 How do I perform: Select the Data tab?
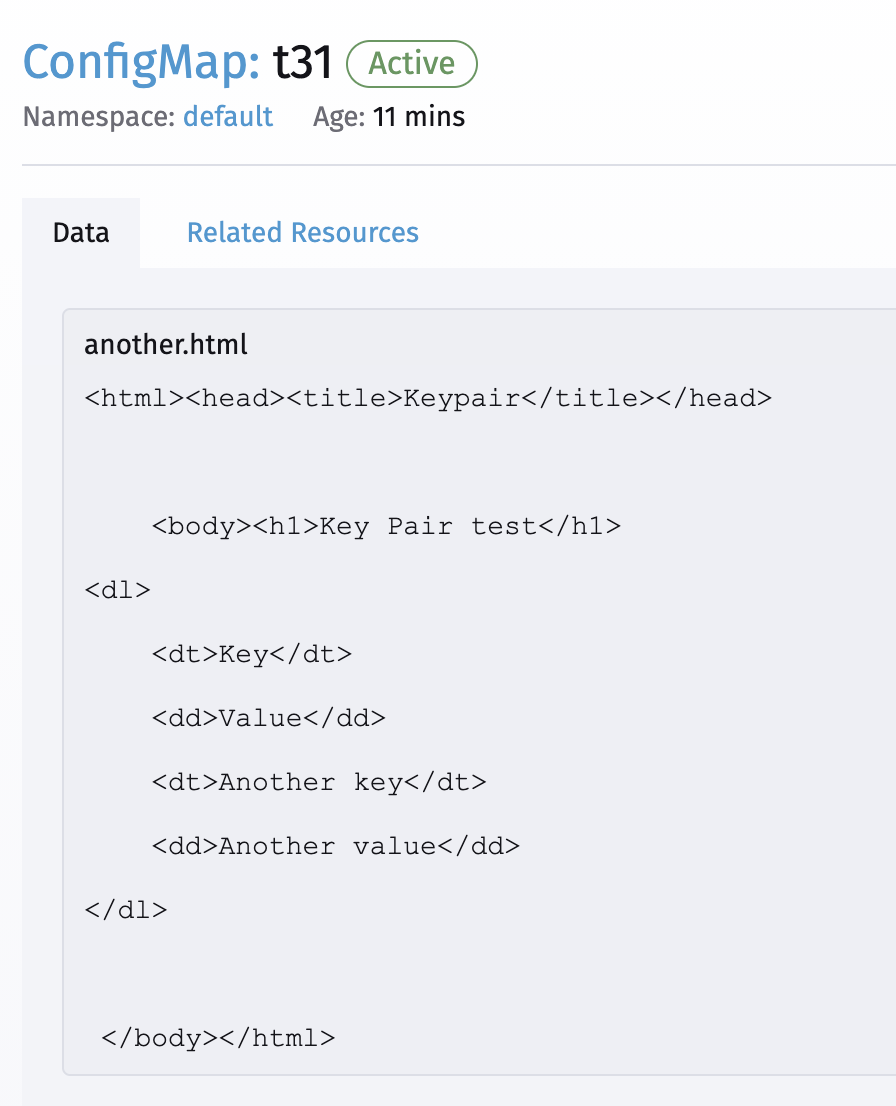(x=81, y=232)
